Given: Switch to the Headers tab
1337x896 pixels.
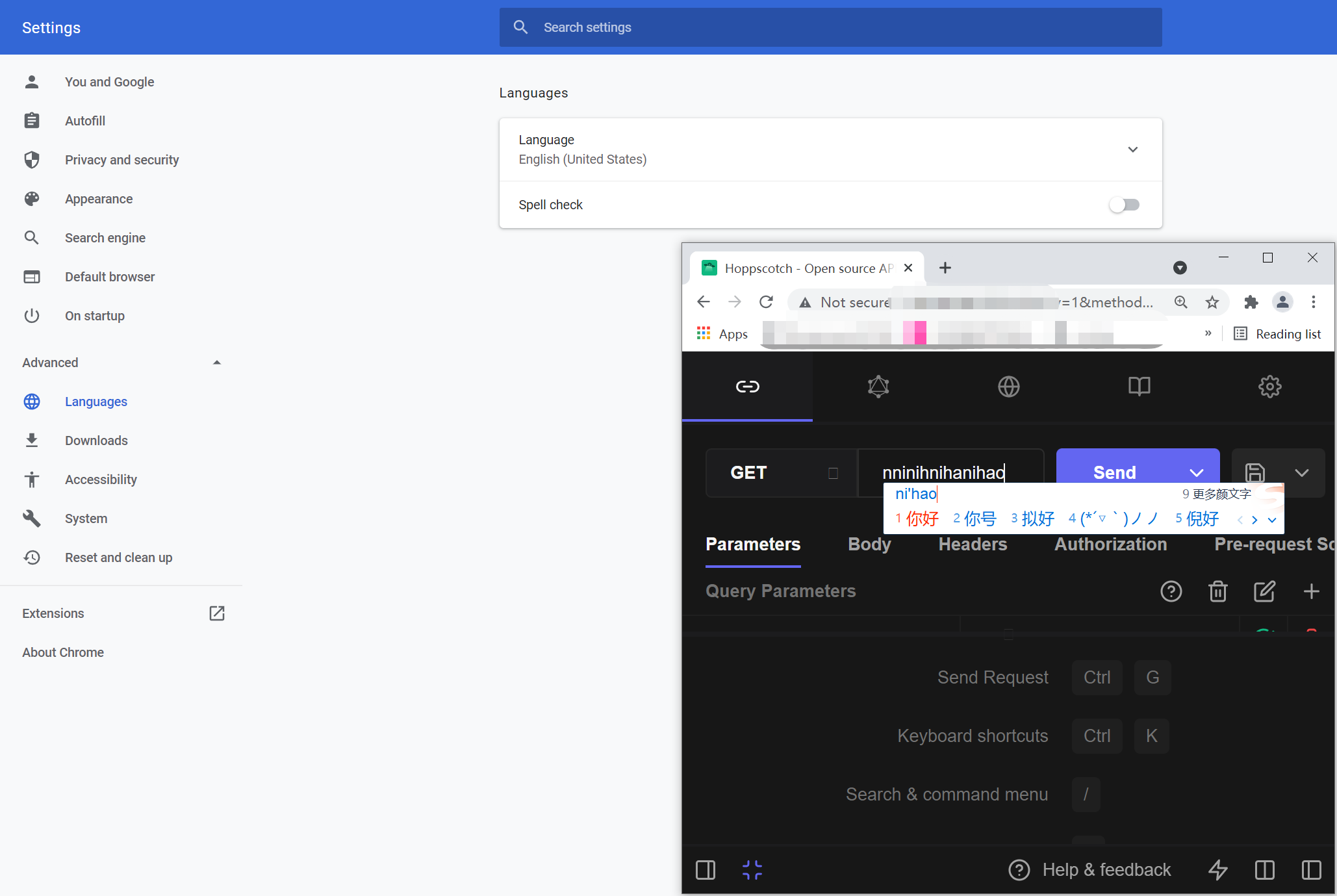Looking at the screenshot, I should [973, 544].
